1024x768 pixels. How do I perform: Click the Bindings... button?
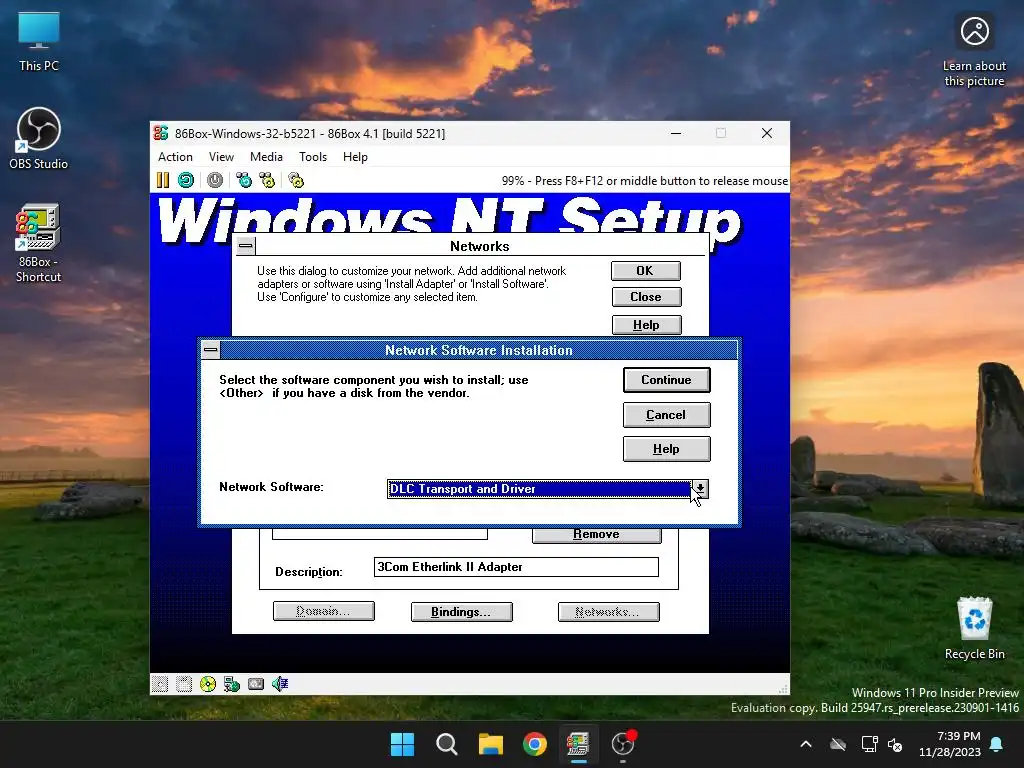coord(461,612)
